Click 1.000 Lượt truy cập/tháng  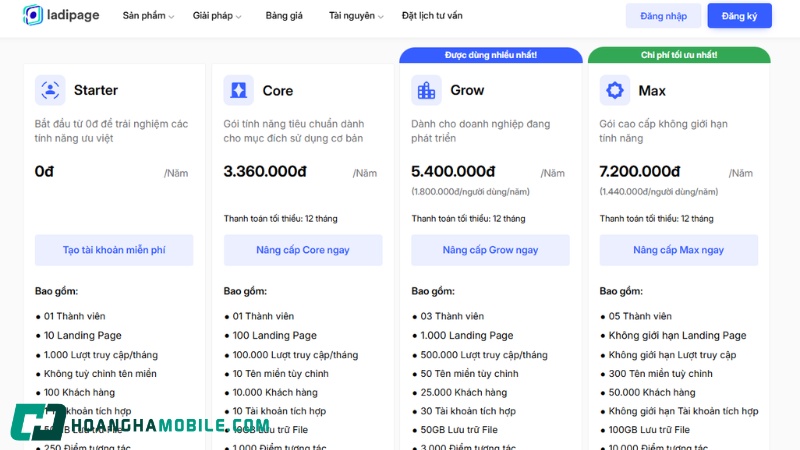pos(101,355)
